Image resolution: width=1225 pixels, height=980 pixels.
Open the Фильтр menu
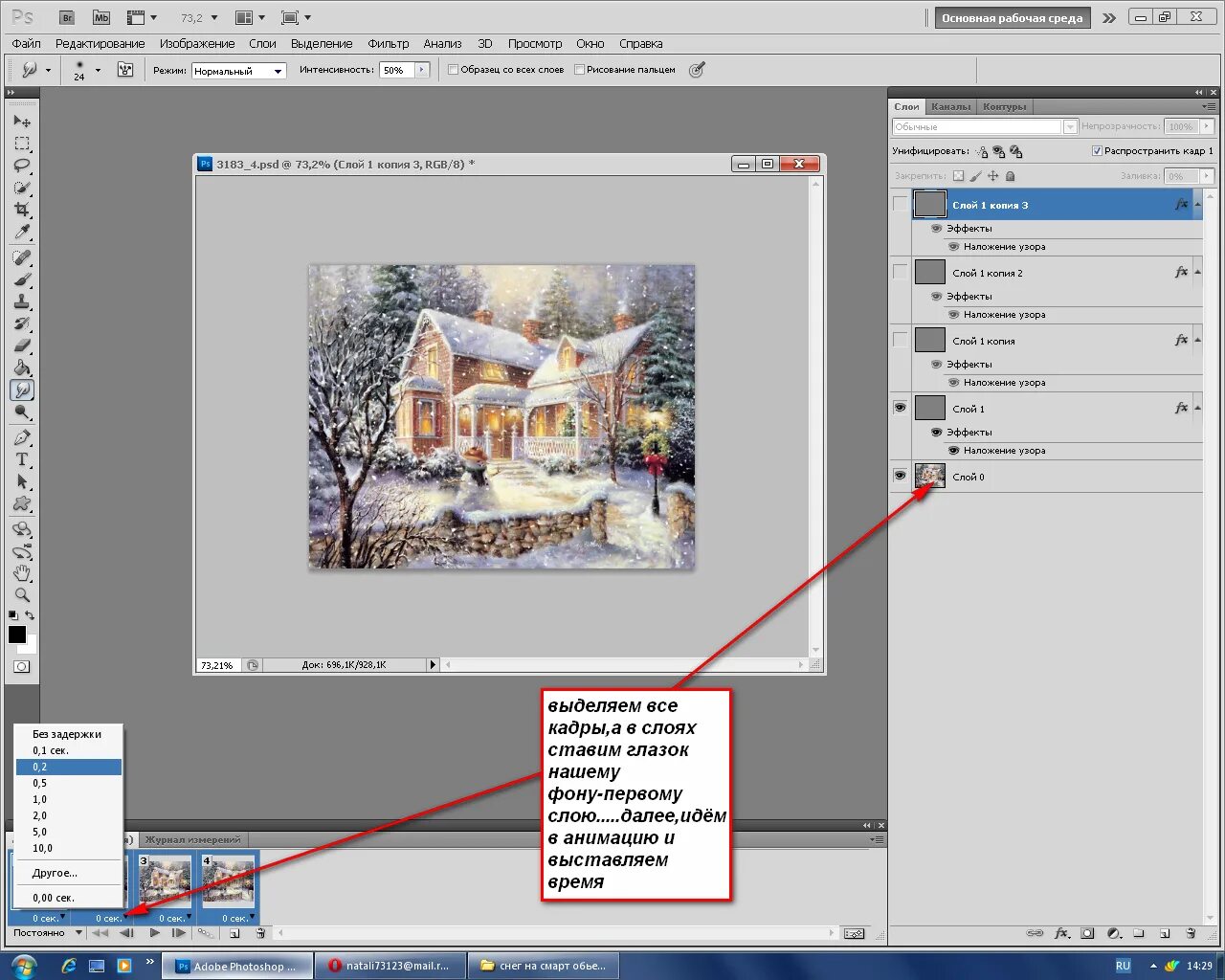click(389, 43)
